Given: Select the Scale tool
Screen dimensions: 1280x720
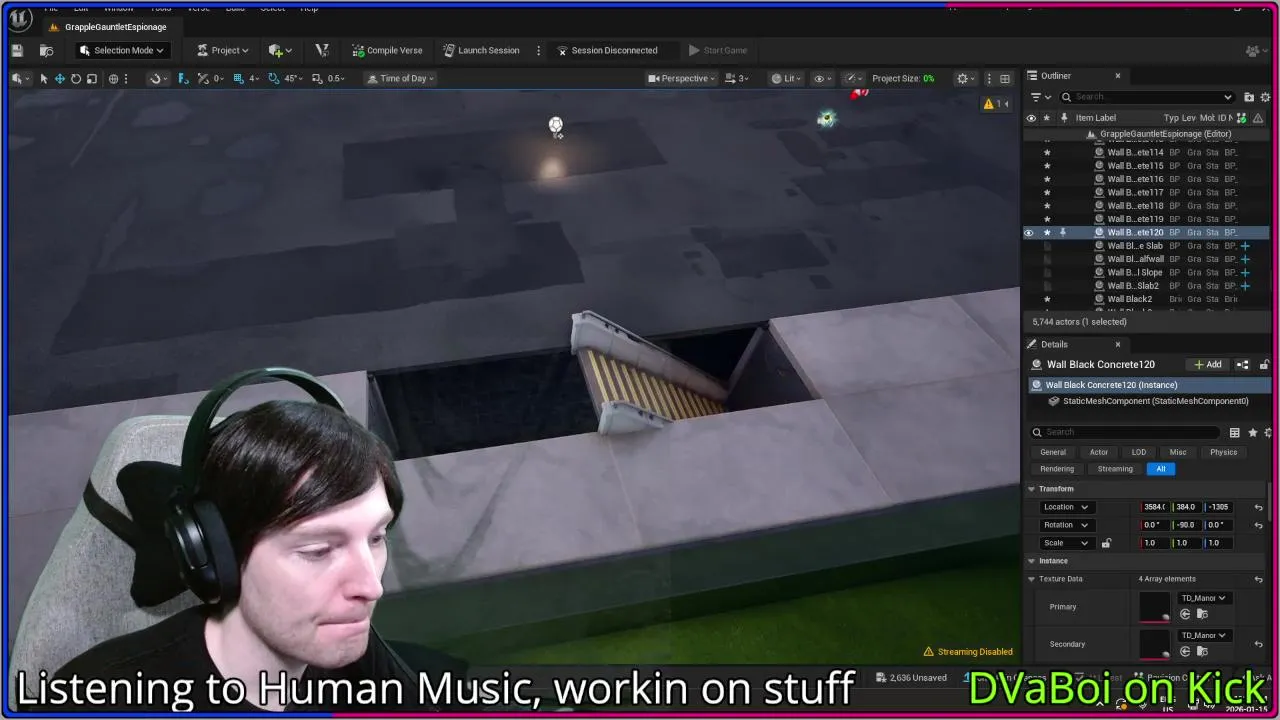Looking at the screenshot, I should (92, 78).
